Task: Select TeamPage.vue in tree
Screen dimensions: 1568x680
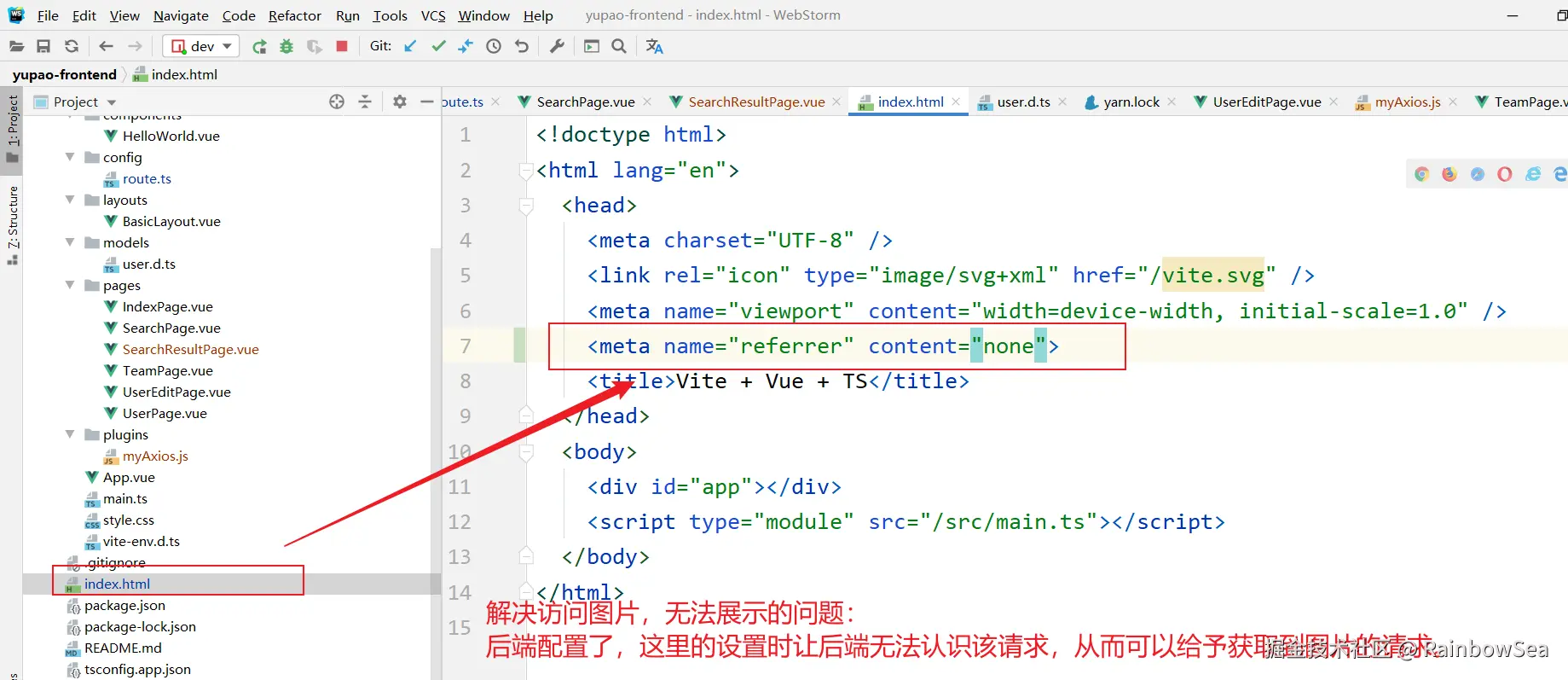Action: point(167,370)
